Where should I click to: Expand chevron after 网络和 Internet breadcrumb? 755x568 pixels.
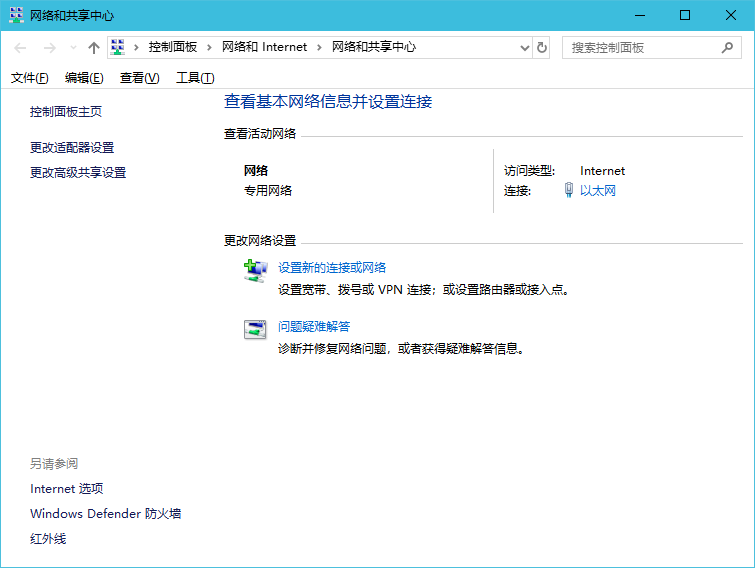coord(319,47)
